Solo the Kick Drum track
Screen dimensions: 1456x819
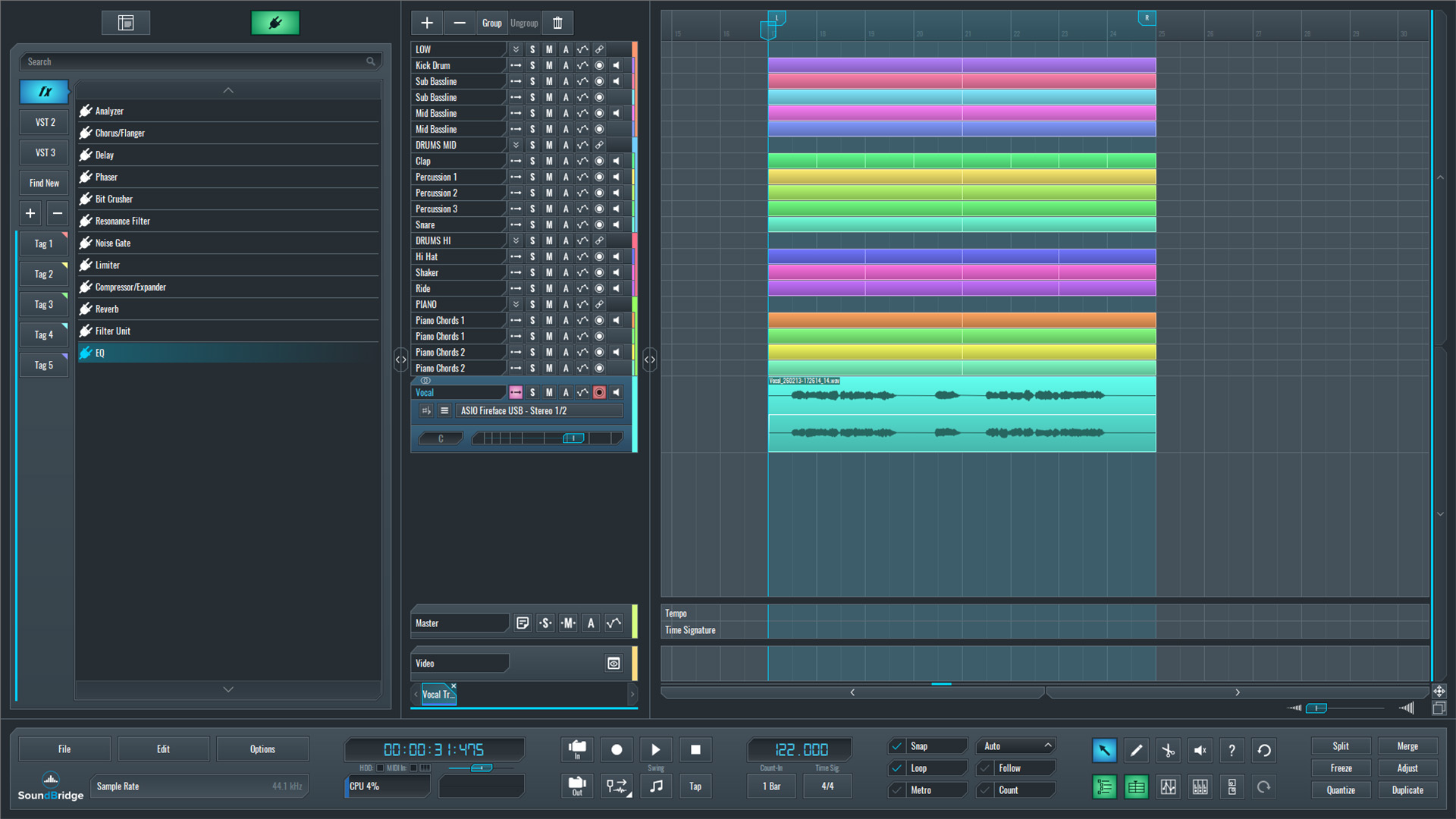tap(532, 65)
